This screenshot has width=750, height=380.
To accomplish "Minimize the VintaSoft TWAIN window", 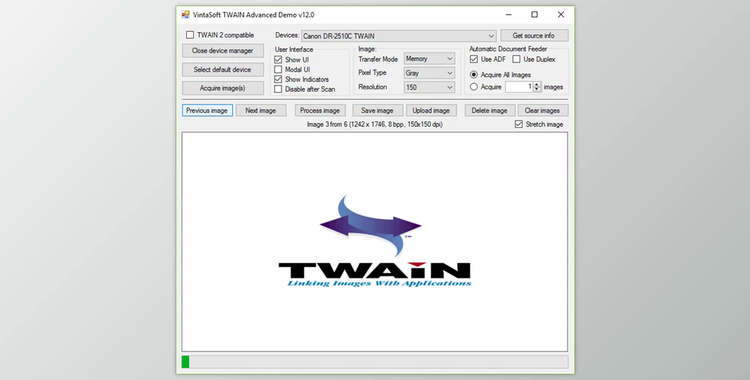I will pos(508,15).
